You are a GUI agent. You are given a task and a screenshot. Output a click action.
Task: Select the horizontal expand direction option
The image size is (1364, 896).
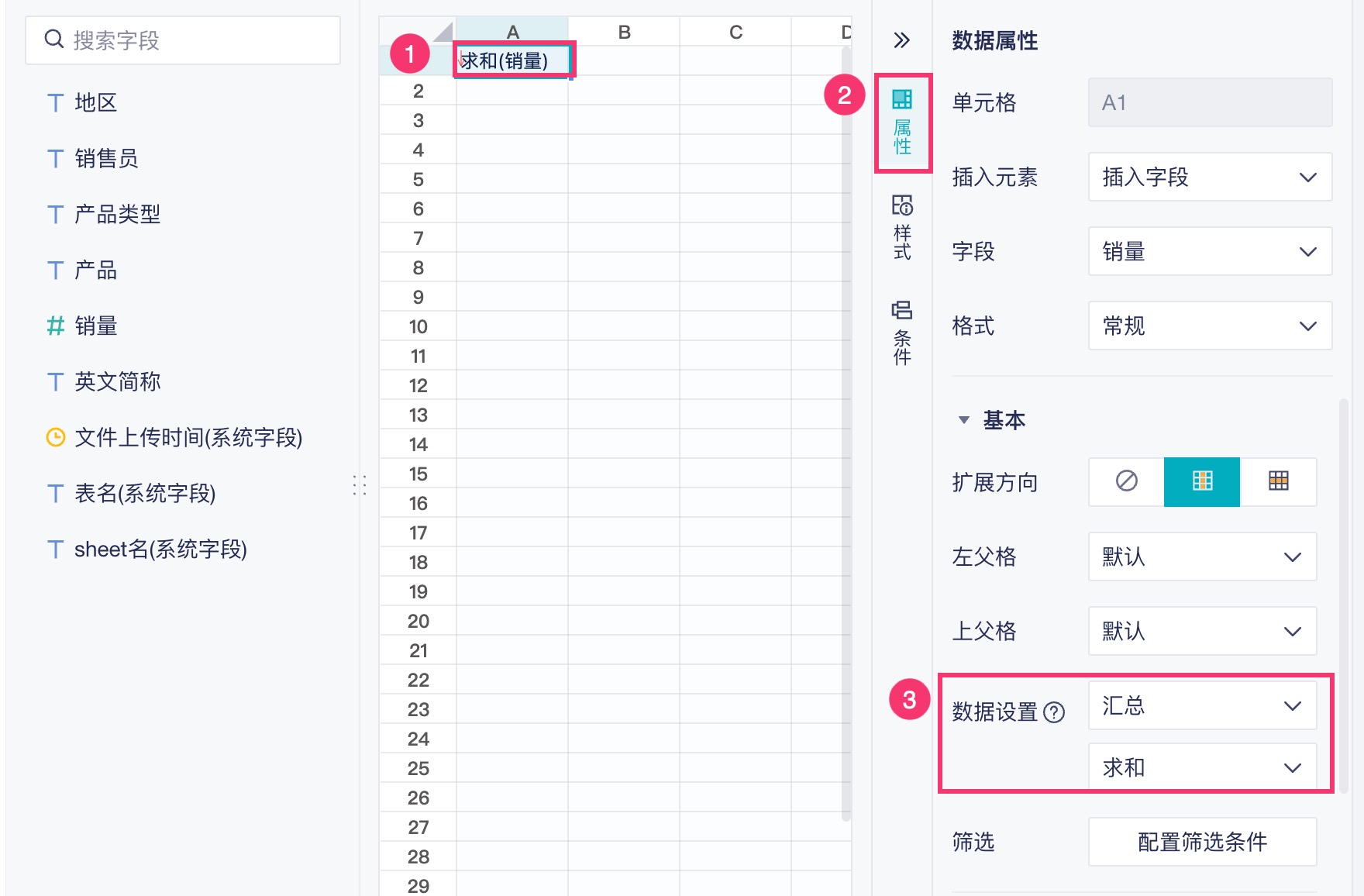[1278, 481]
